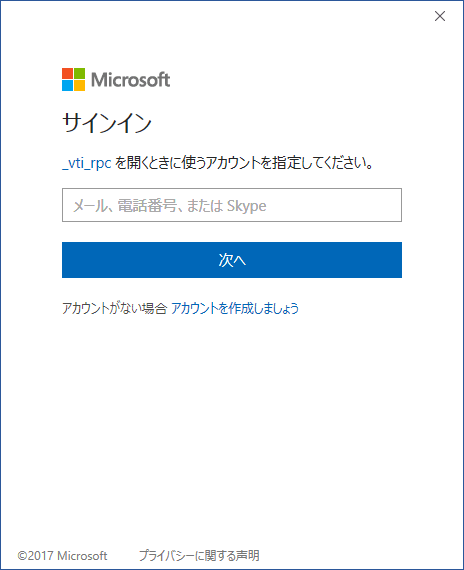Click the 声明 end of the privacy link

[x=248, y=555]
